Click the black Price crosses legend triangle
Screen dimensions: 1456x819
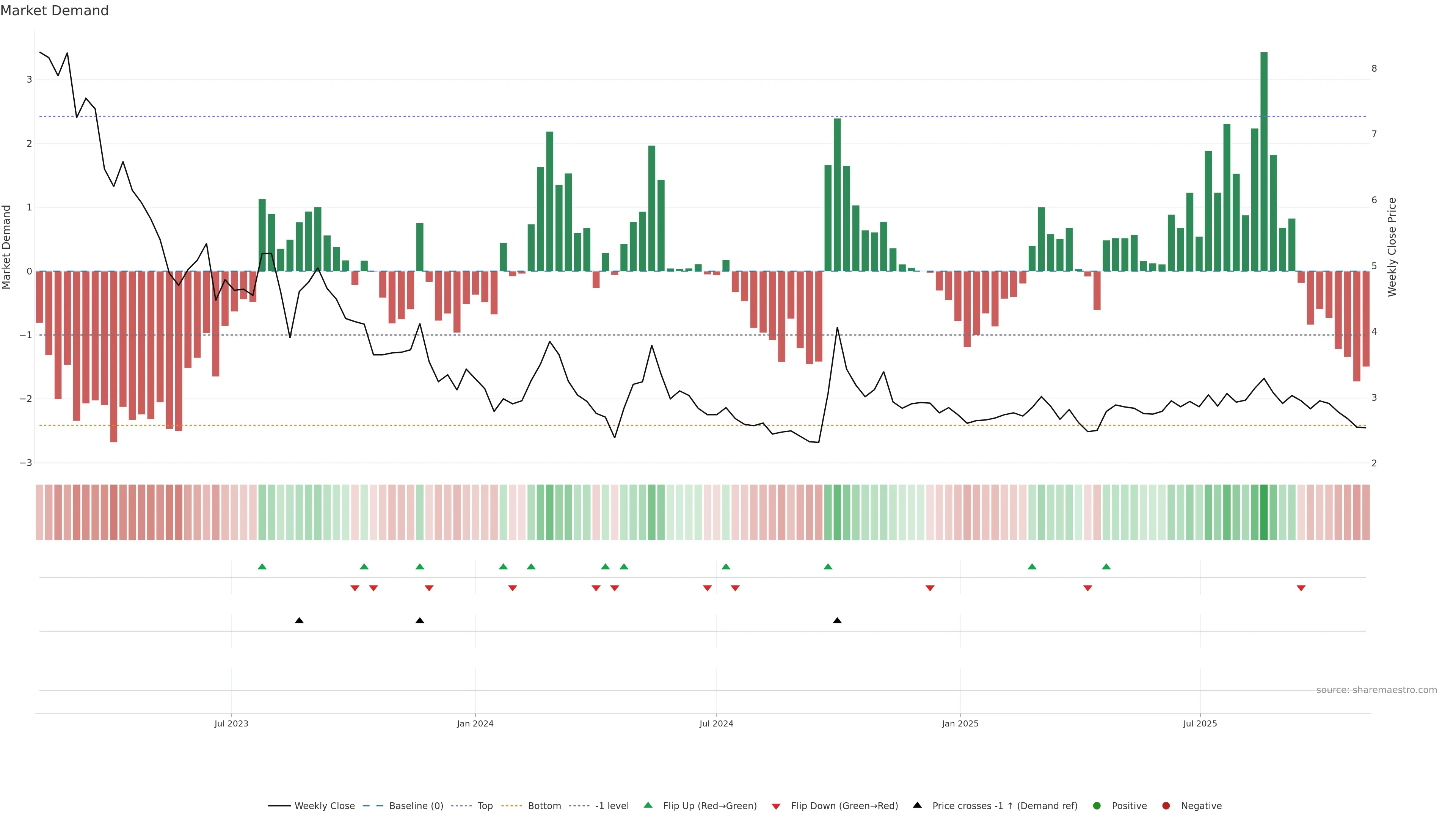(x=917, y=805)
